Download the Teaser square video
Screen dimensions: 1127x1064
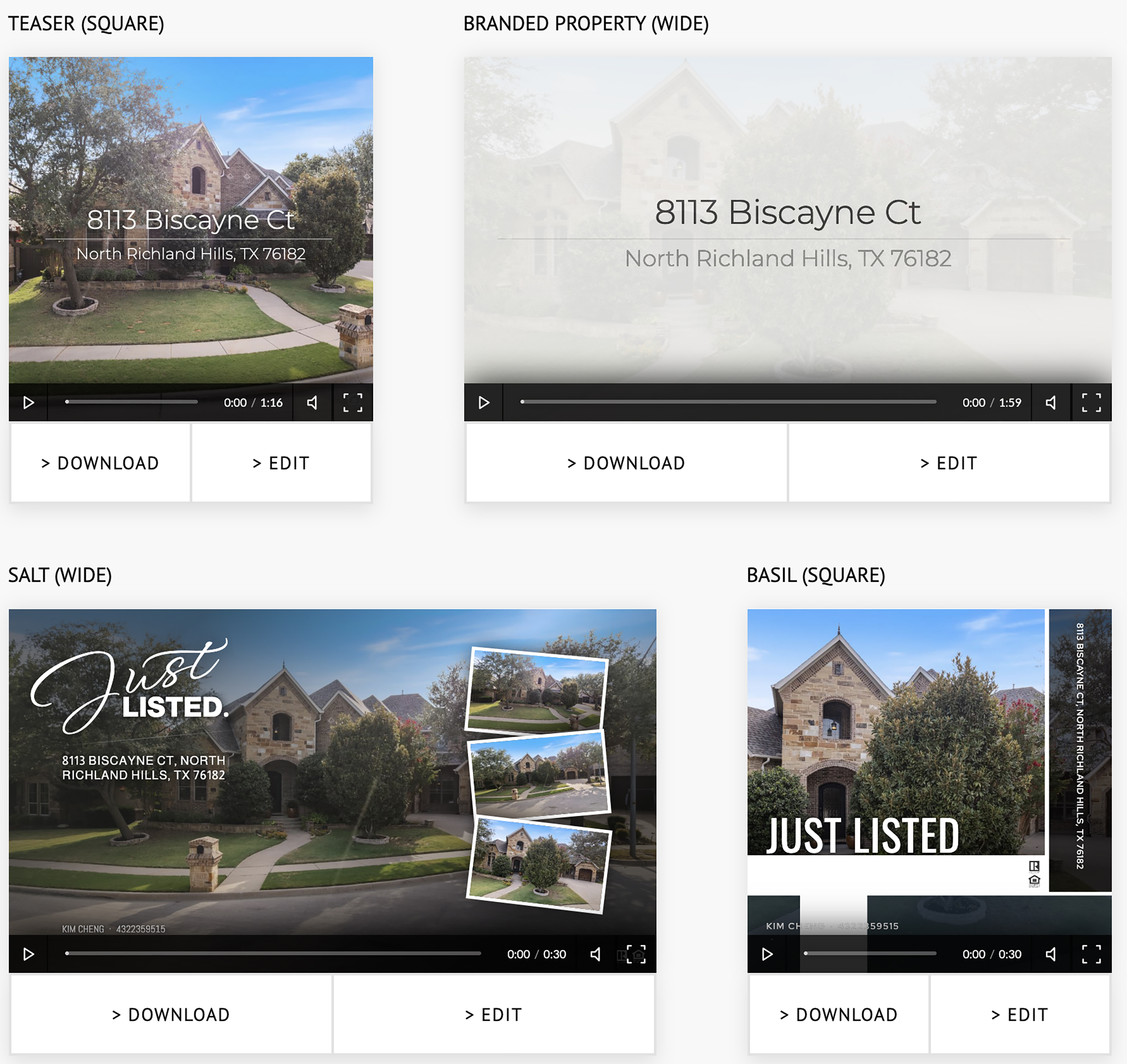click(x=100, y=463)
